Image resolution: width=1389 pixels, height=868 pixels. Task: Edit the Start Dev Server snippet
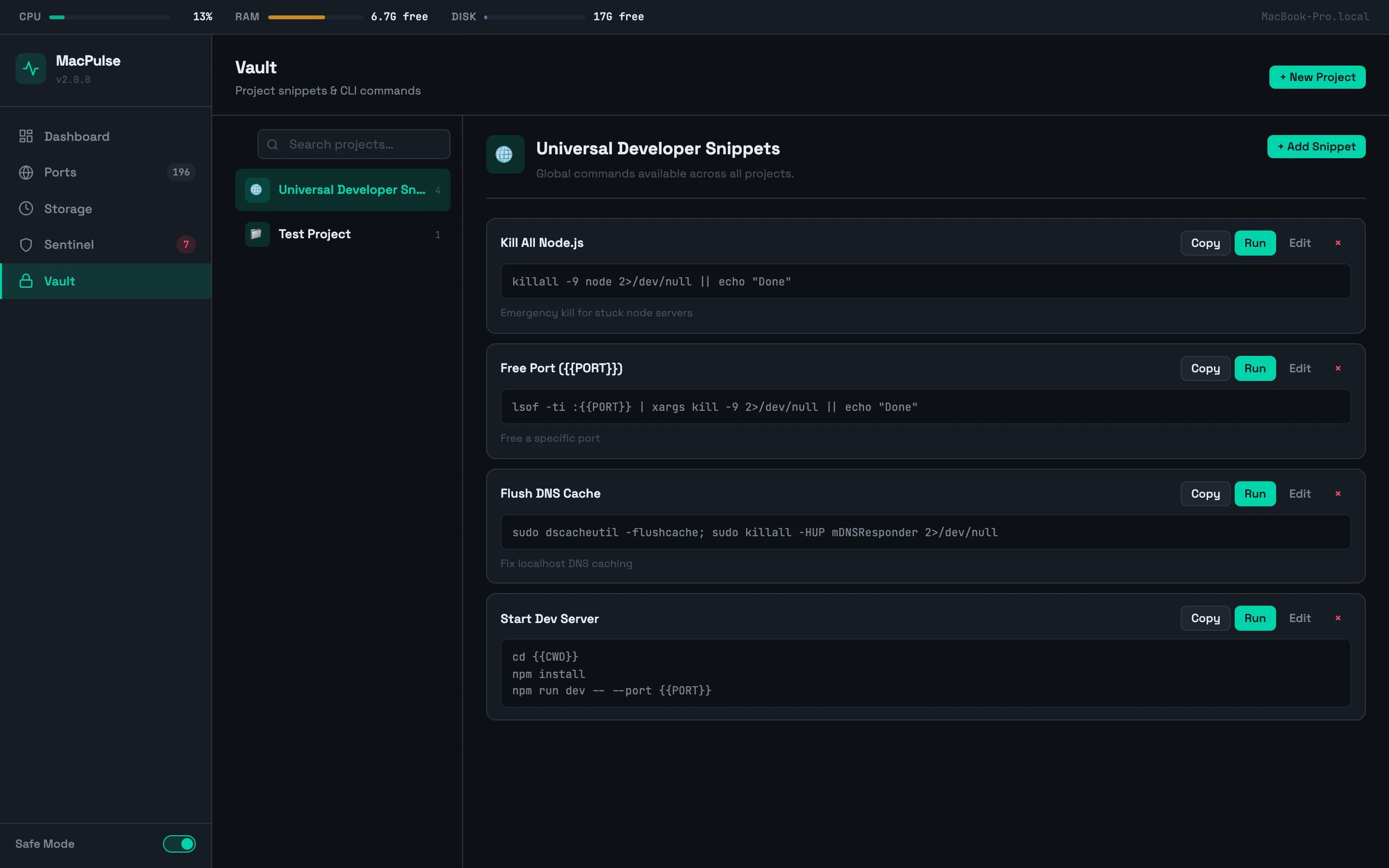pyautogui.click(x=1300, y=618)
